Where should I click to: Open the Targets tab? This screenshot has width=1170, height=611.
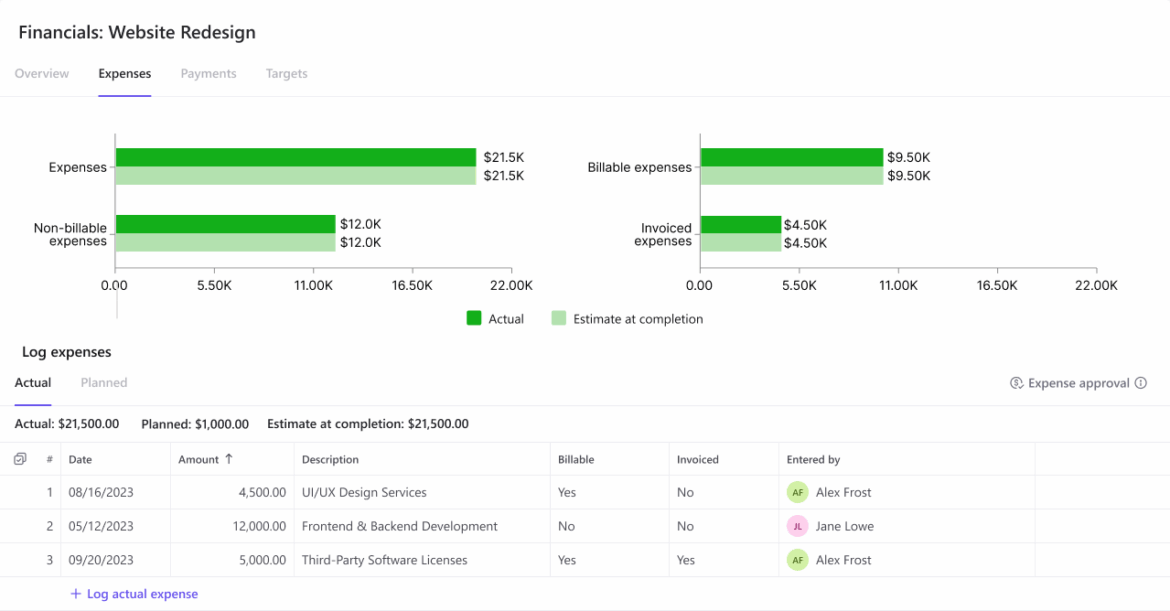[x=287, y=73]
